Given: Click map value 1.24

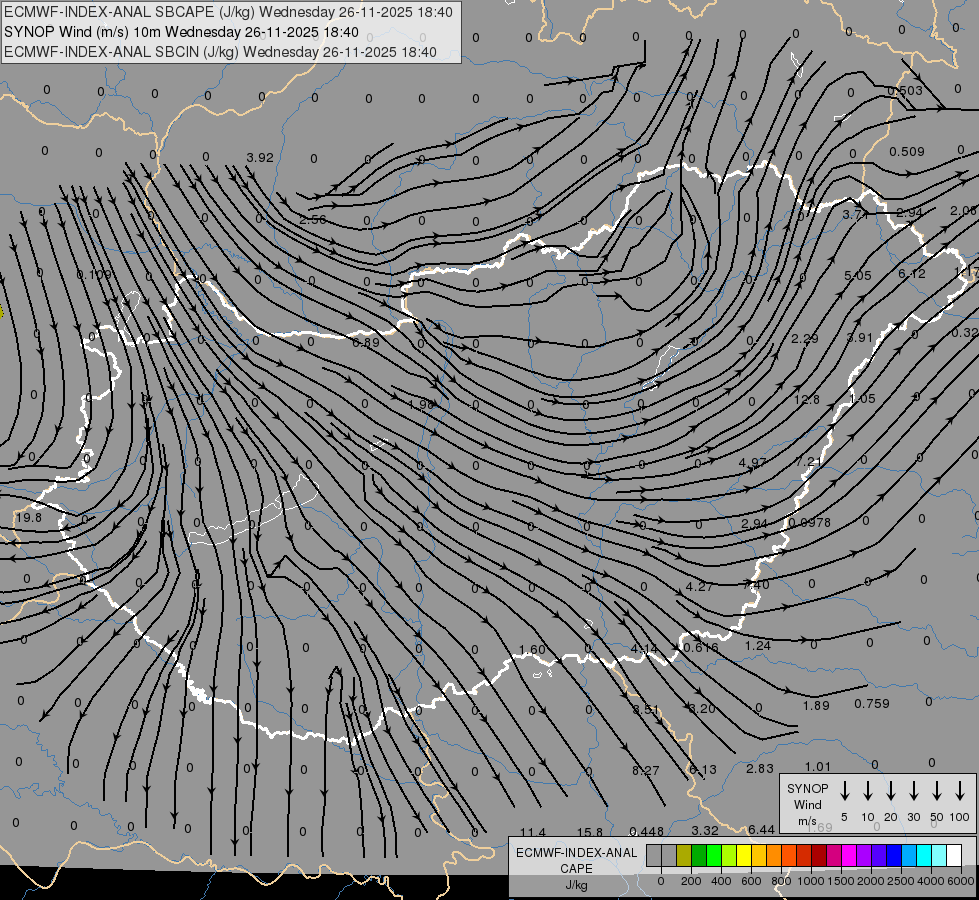Looking at the screenshot, I should tap(758, 646).
